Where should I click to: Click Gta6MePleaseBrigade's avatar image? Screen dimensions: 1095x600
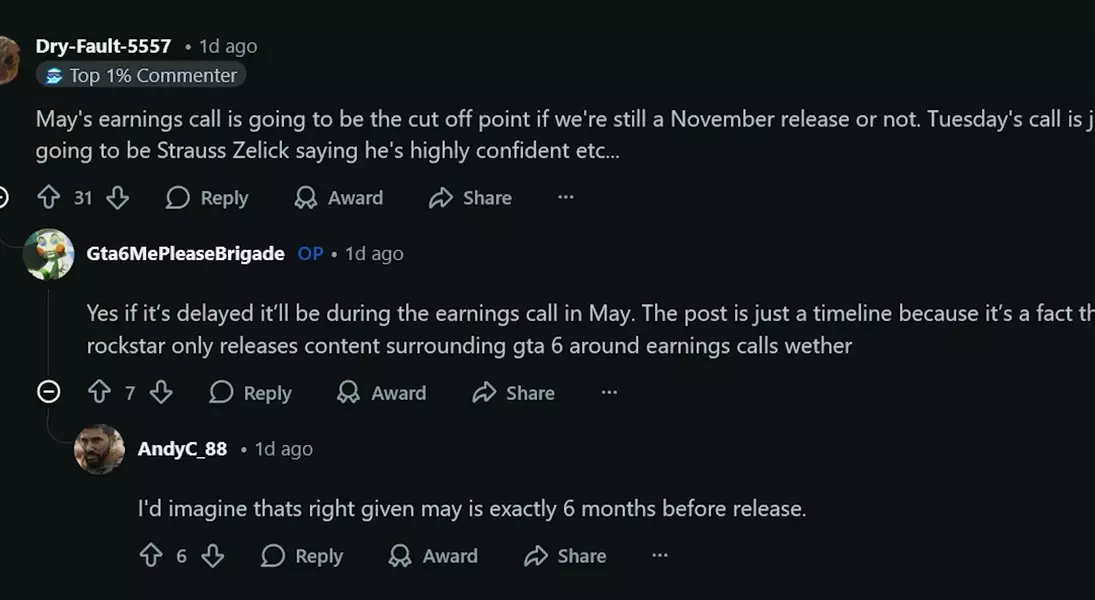(48, 254)
